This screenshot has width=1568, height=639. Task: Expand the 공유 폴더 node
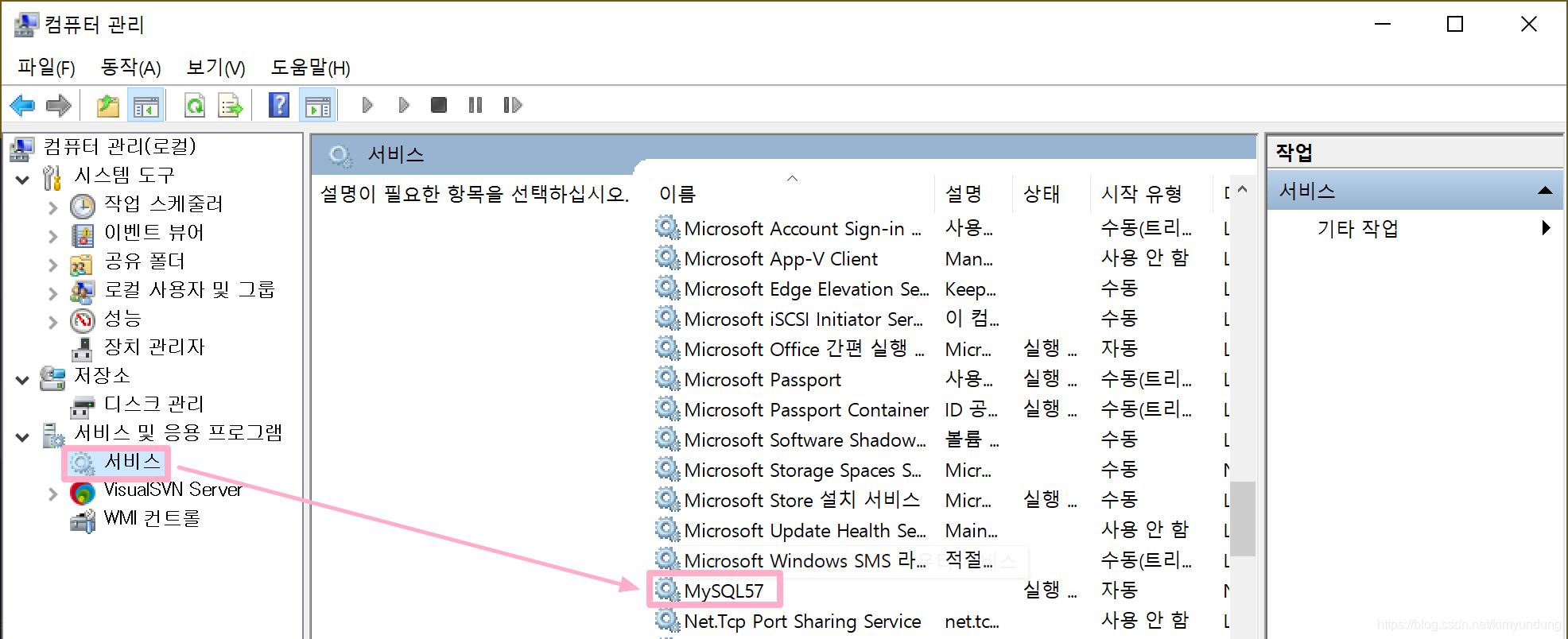tap(53, 265)
